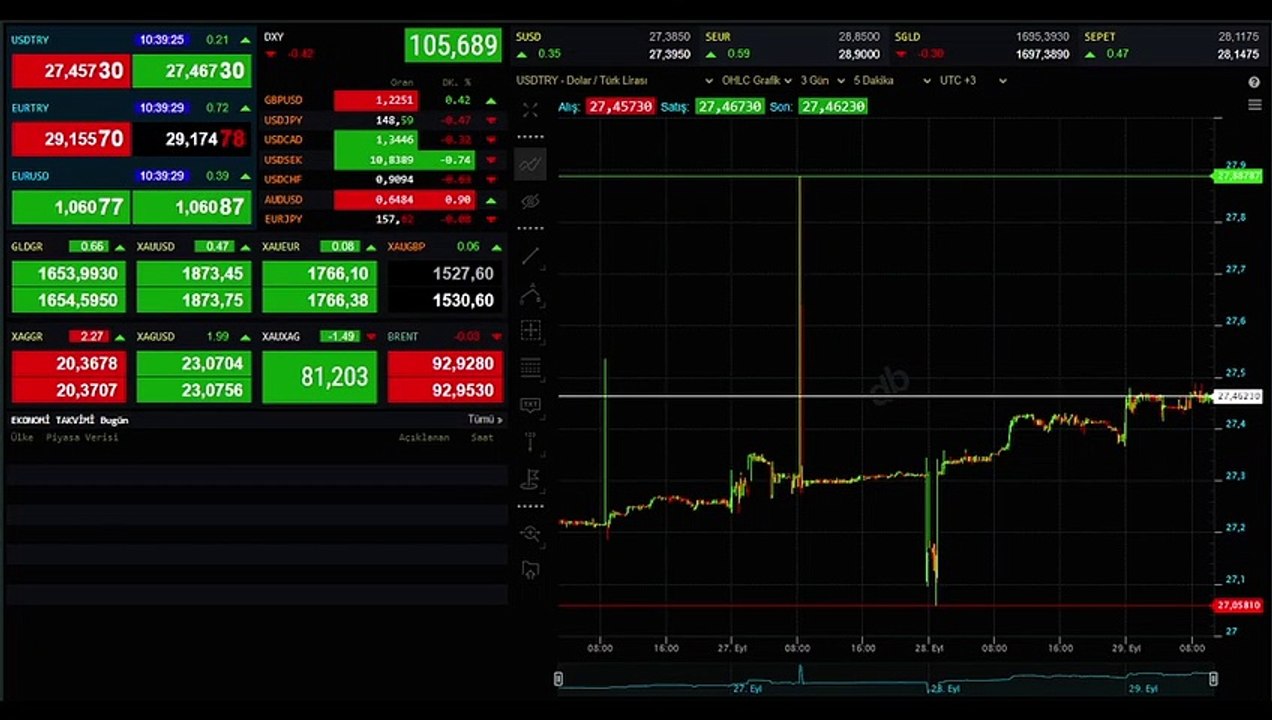Click the USDTRY green up arrow

pos(245,40)
